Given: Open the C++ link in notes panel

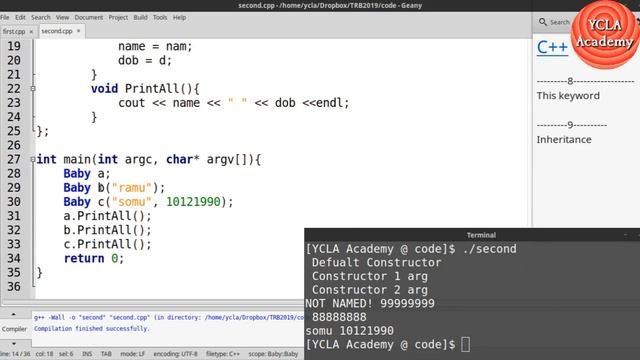Looking at the screenshot, I should [x=552, y=47].
